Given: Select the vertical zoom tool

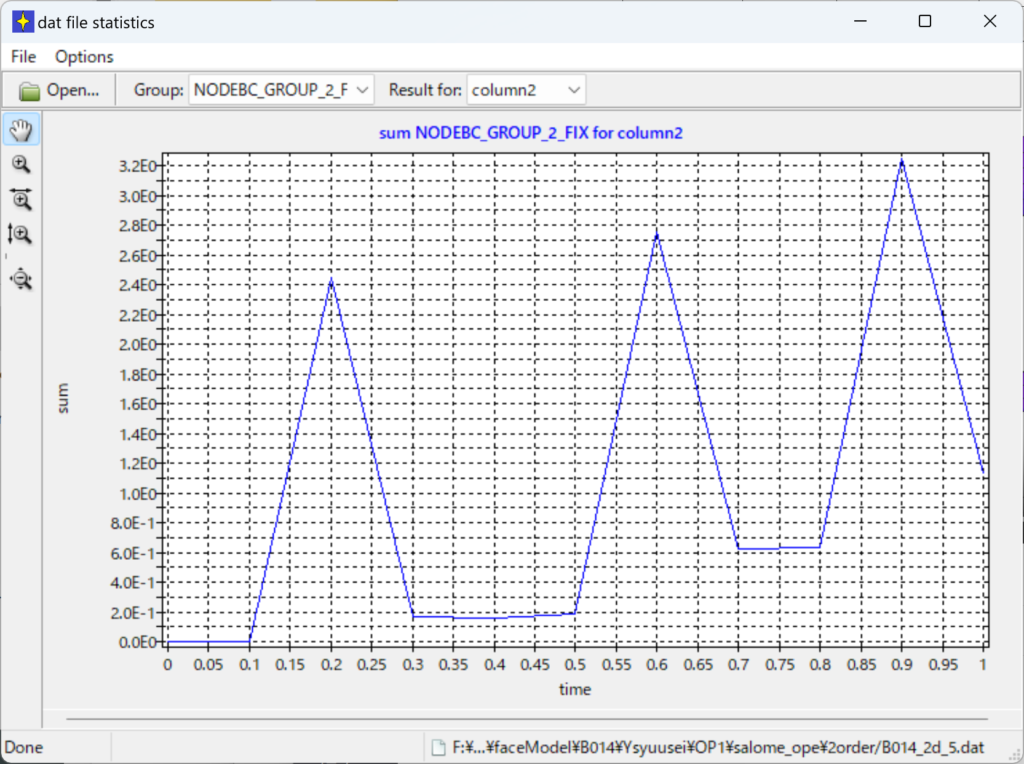Looking at the screenshot, I should tap(21, 235).
